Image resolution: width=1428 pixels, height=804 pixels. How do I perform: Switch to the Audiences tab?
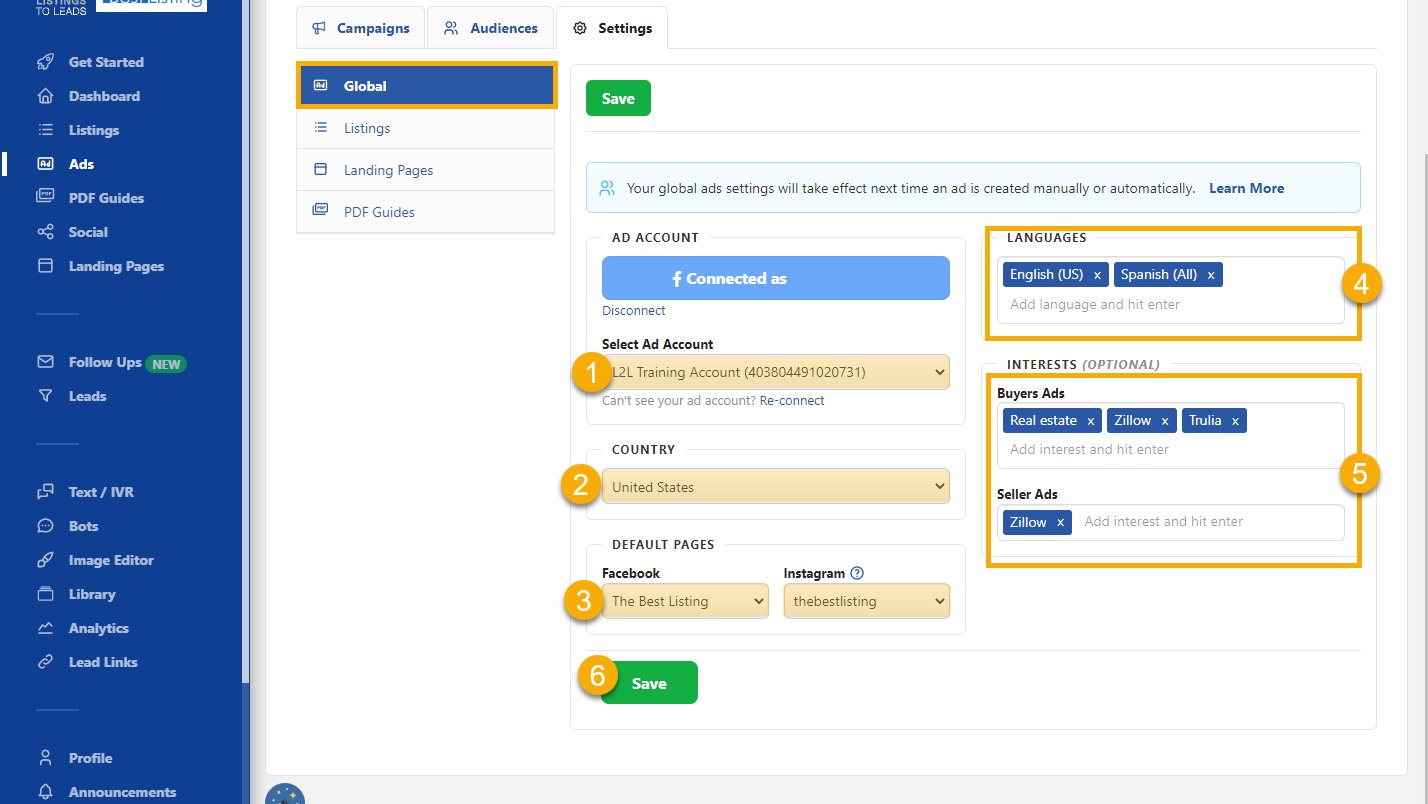click(x=491, y=28)
